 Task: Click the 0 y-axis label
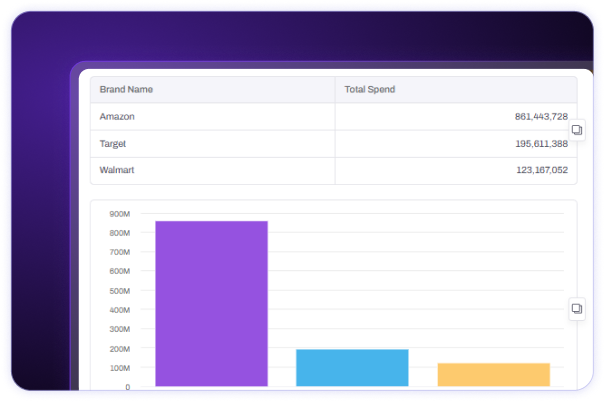click(127, 387)
